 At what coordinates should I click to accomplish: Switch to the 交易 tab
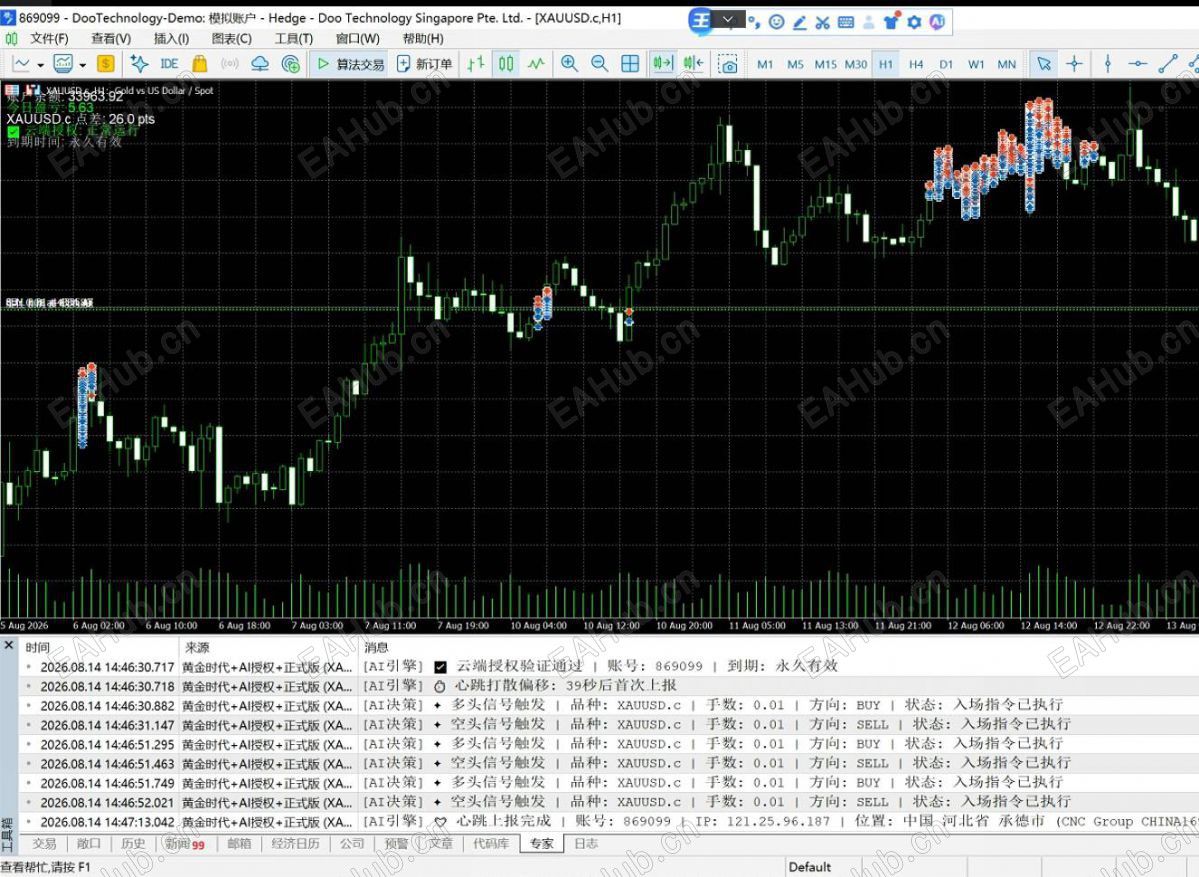(x=44, y=843)
